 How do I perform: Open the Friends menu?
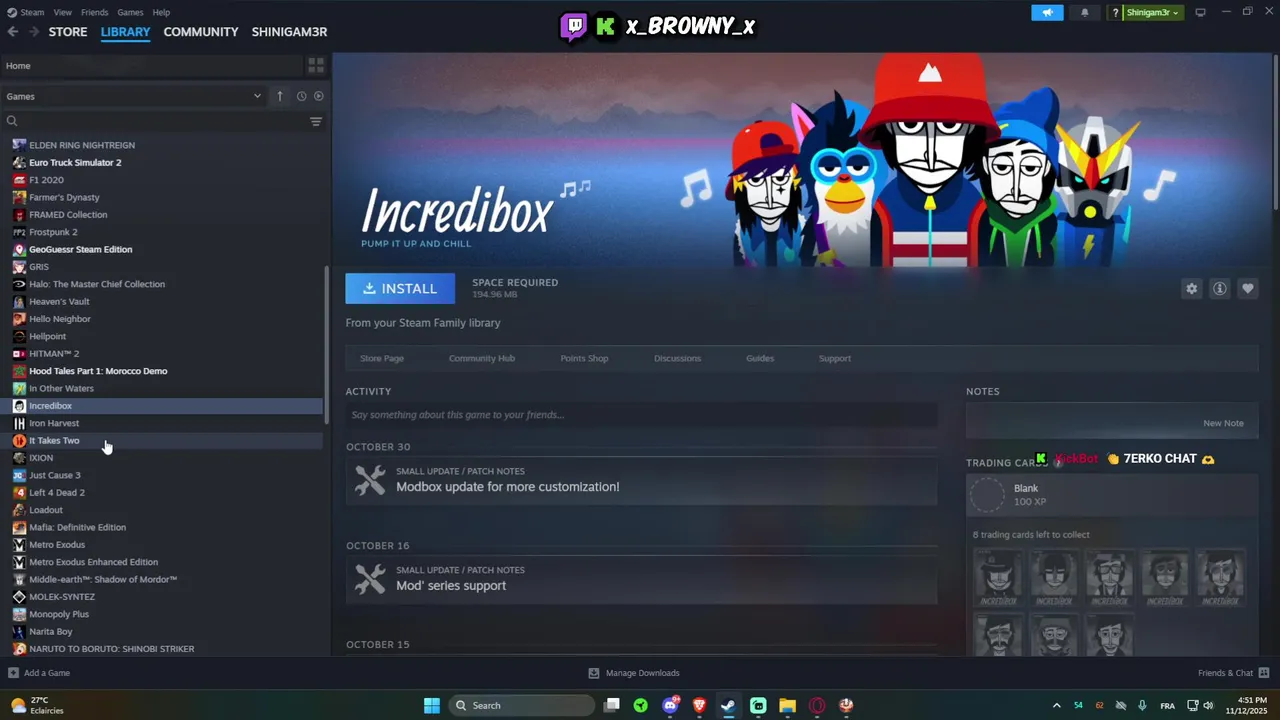coord(95,12)
